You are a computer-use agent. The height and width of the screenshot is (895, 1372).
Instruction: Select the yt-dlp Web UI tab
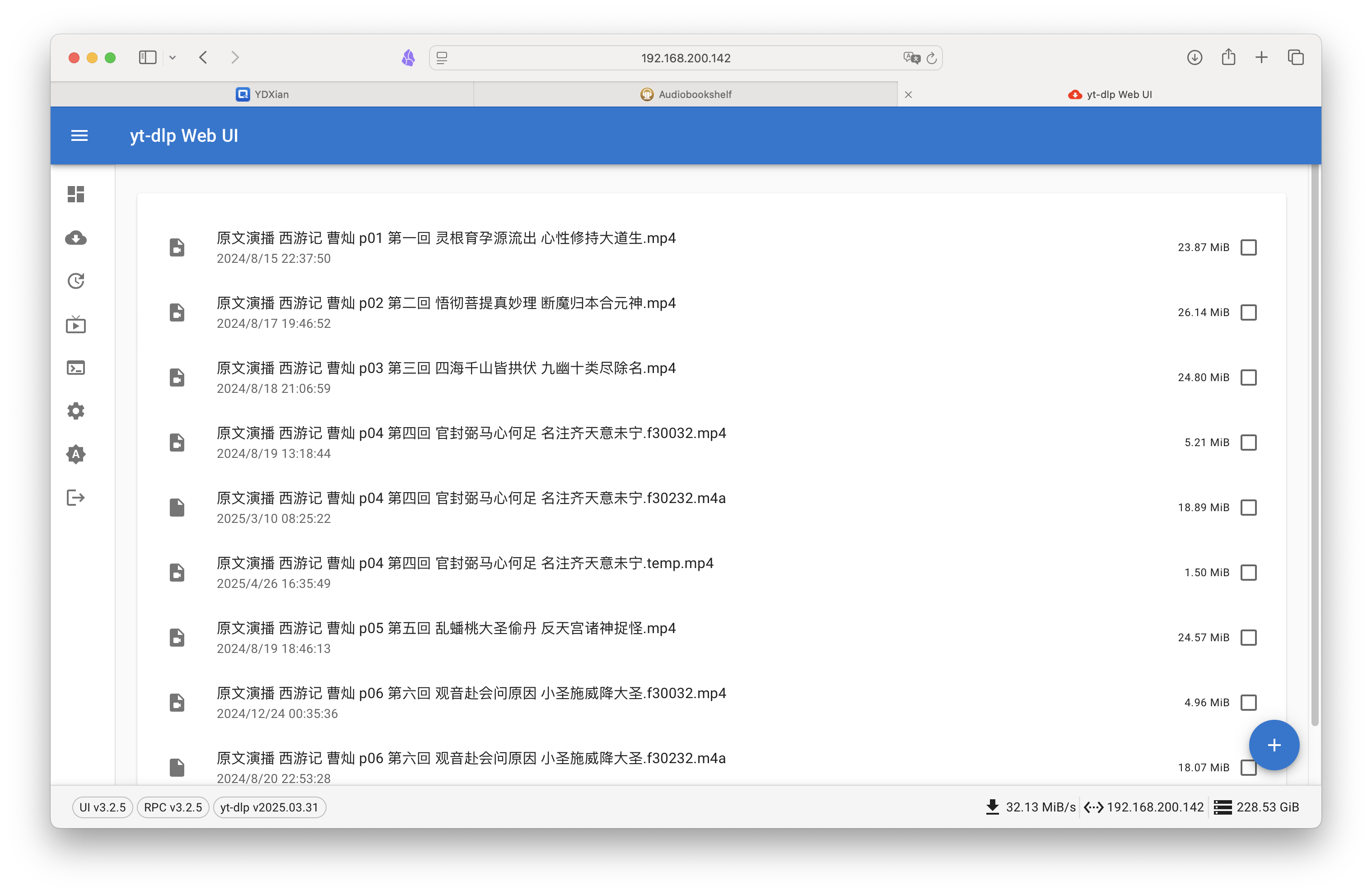[x=1110, y=94]
